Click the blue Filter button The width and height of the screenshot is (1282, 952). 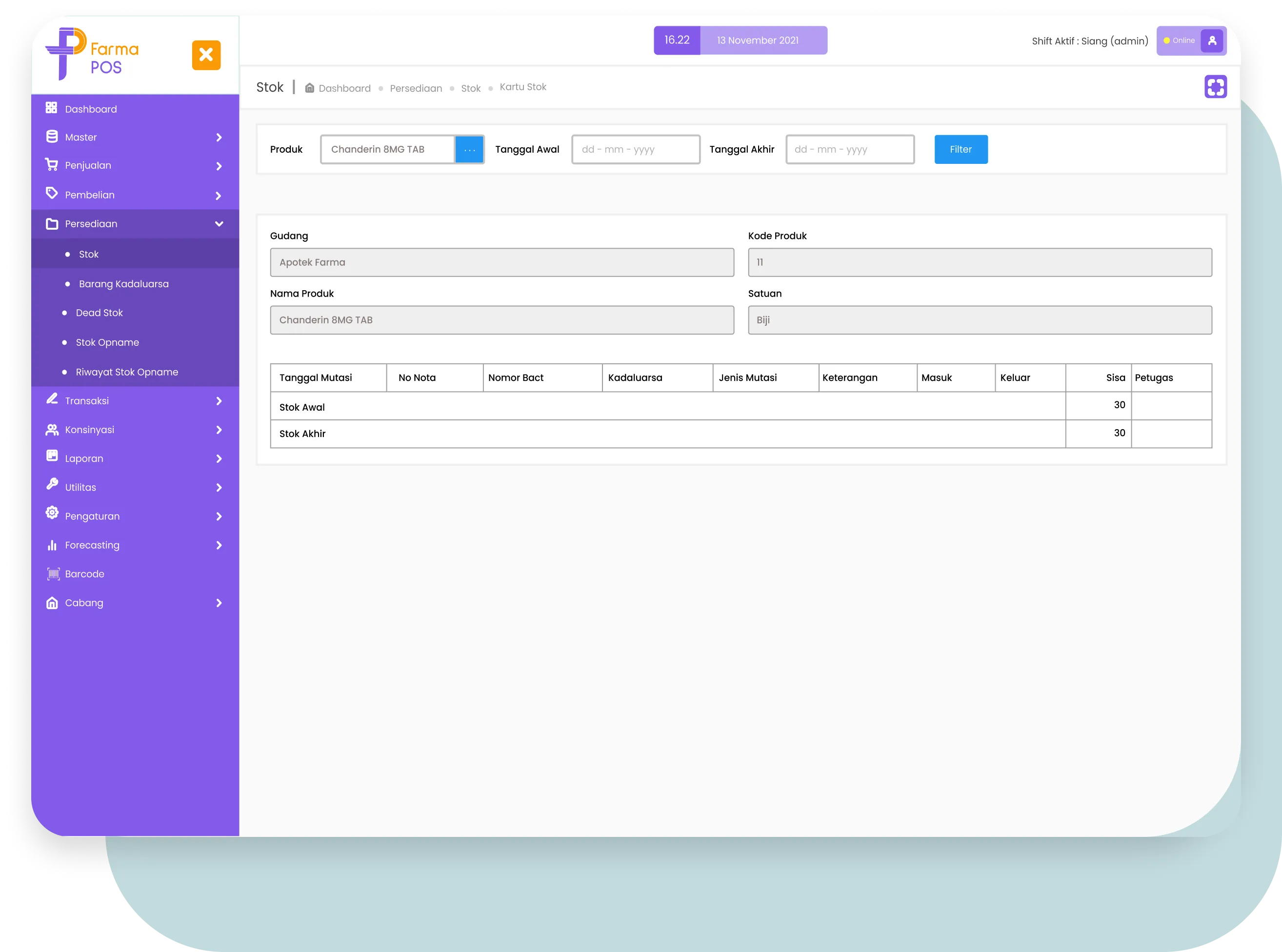click(961, 149)
